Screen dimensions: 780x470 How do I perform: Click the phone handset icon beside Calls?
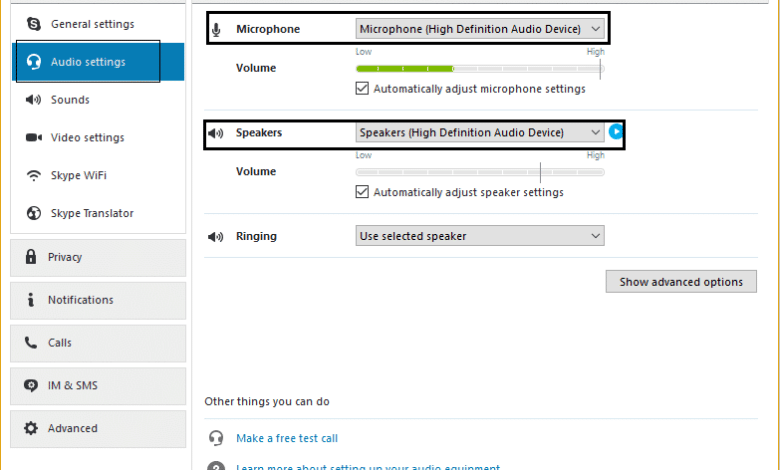tap(31, 342)
